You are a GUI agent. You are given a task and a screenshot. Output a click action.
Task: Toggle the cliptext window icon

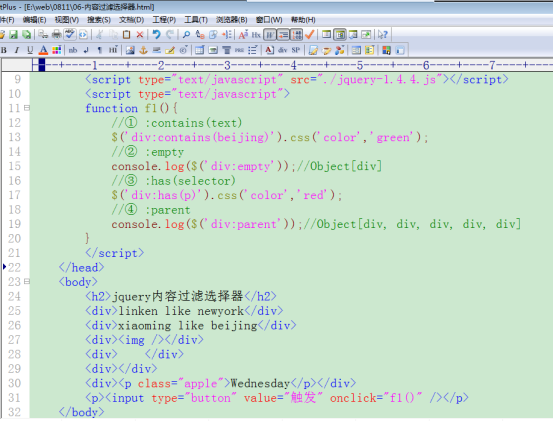tap(326, 34)
